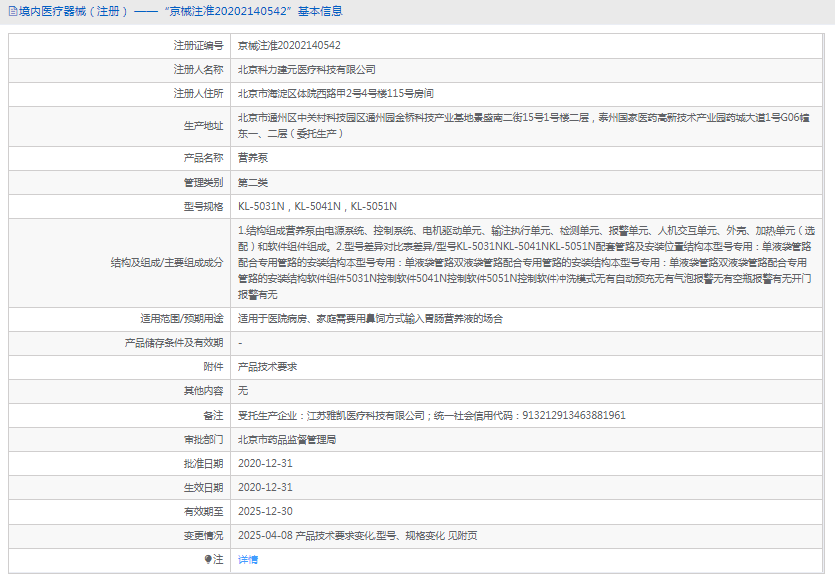The width and height of the screenshot is (835, 577).
Task: Click the expiry date 2025-12-30
Action: (x=265, y=512)
